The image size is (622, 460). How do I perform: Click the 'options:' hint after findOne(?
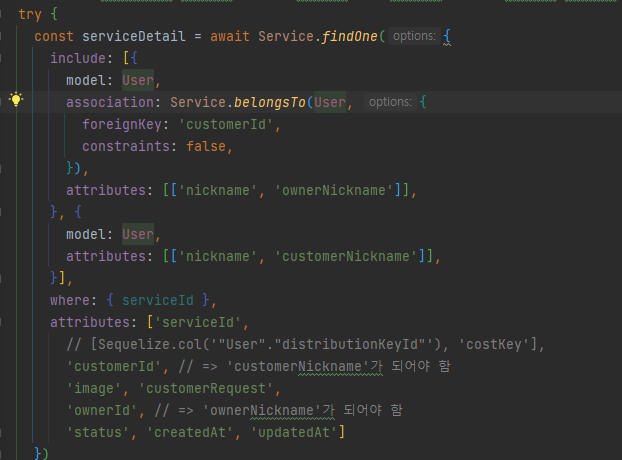(414, 36)
